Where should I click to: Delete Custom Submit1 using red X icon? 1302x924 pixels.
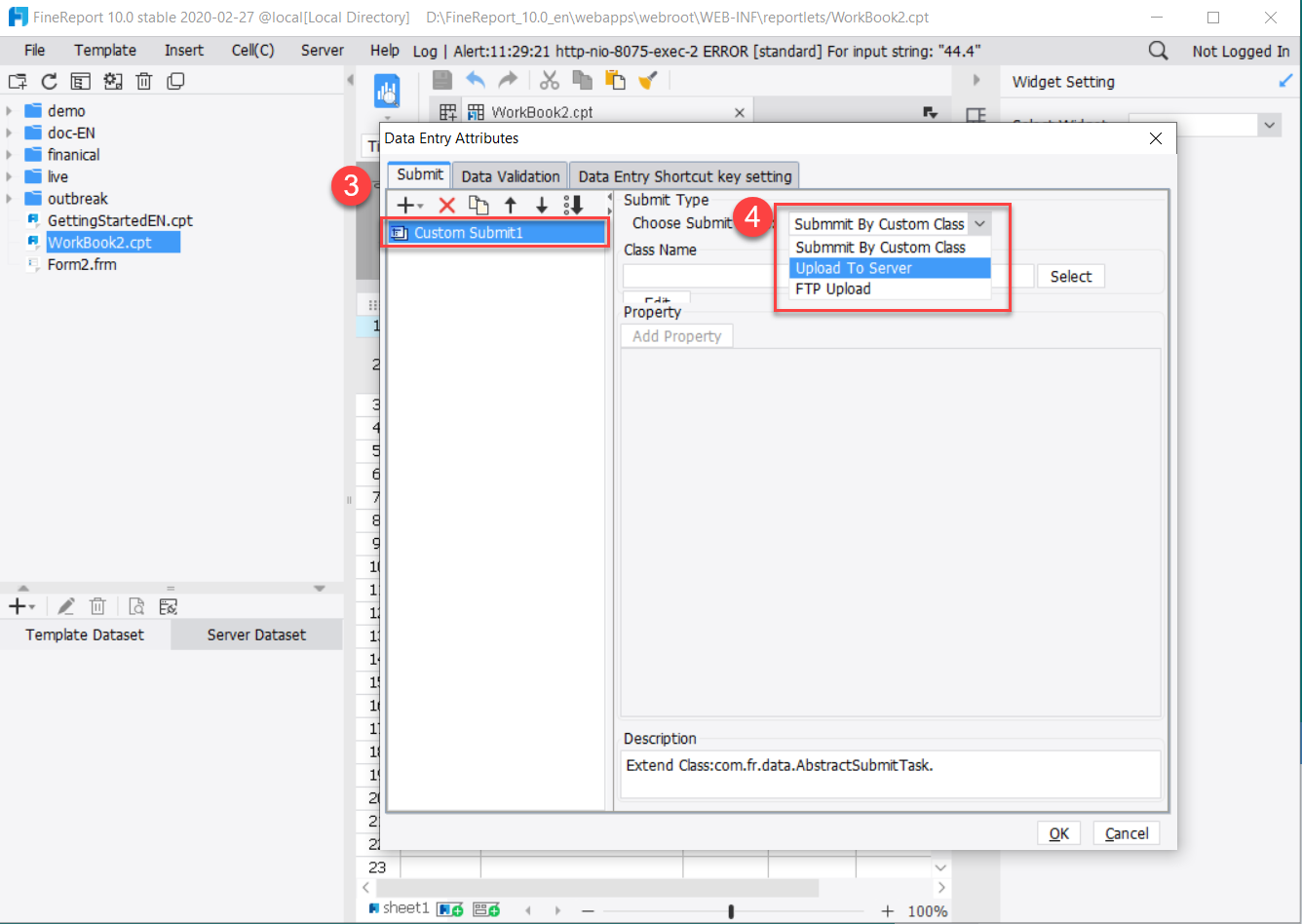(445, 205)
